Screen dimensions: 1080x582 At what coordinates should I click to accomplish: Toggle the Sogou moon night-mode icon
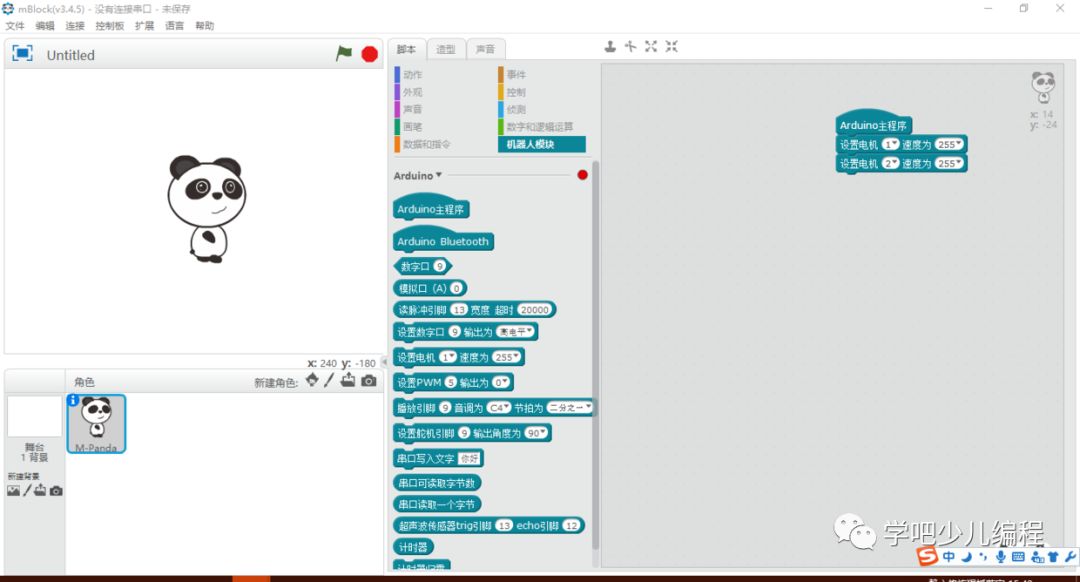pos(967,557)
